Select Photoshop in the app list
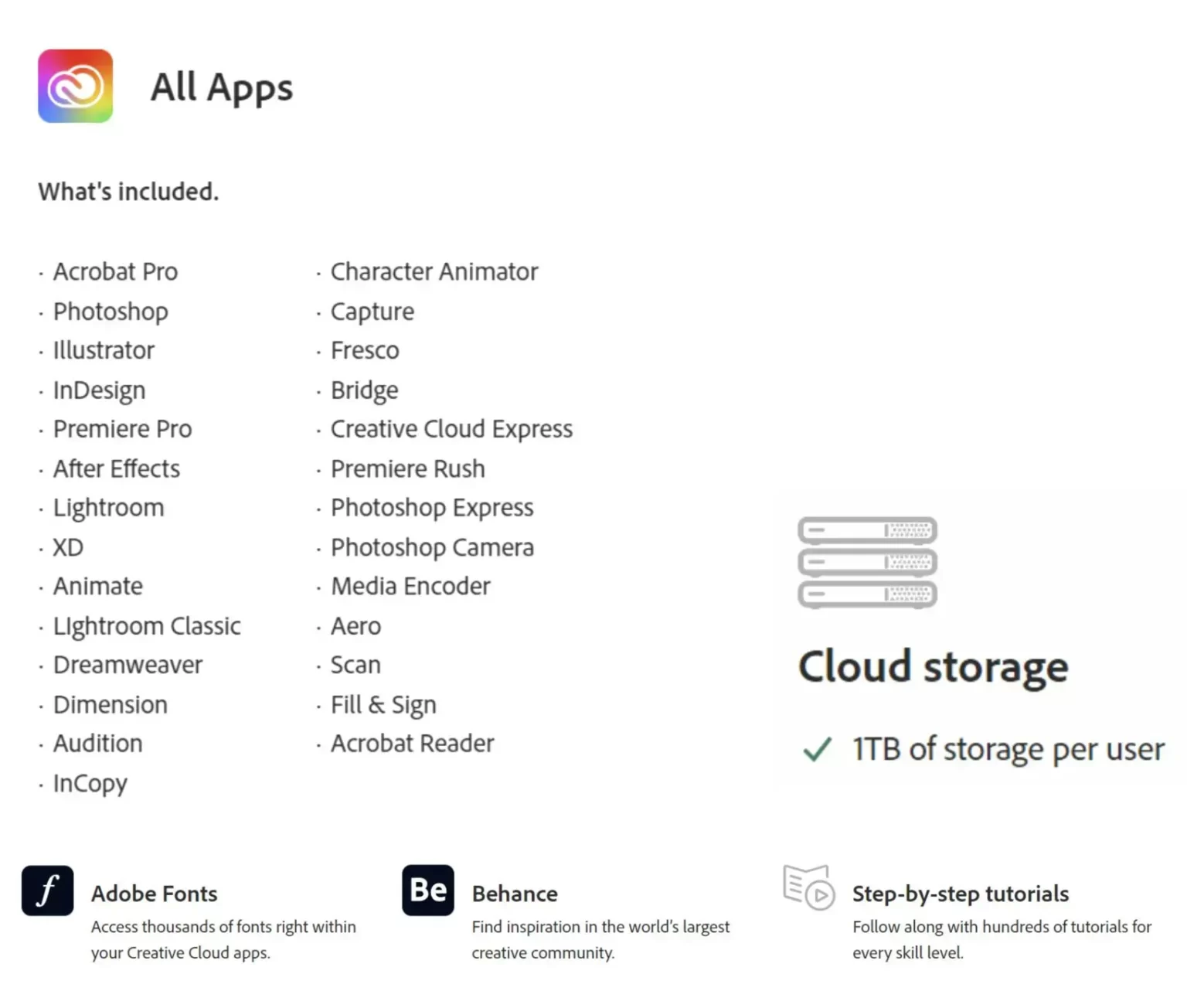 tap(111, 312)
